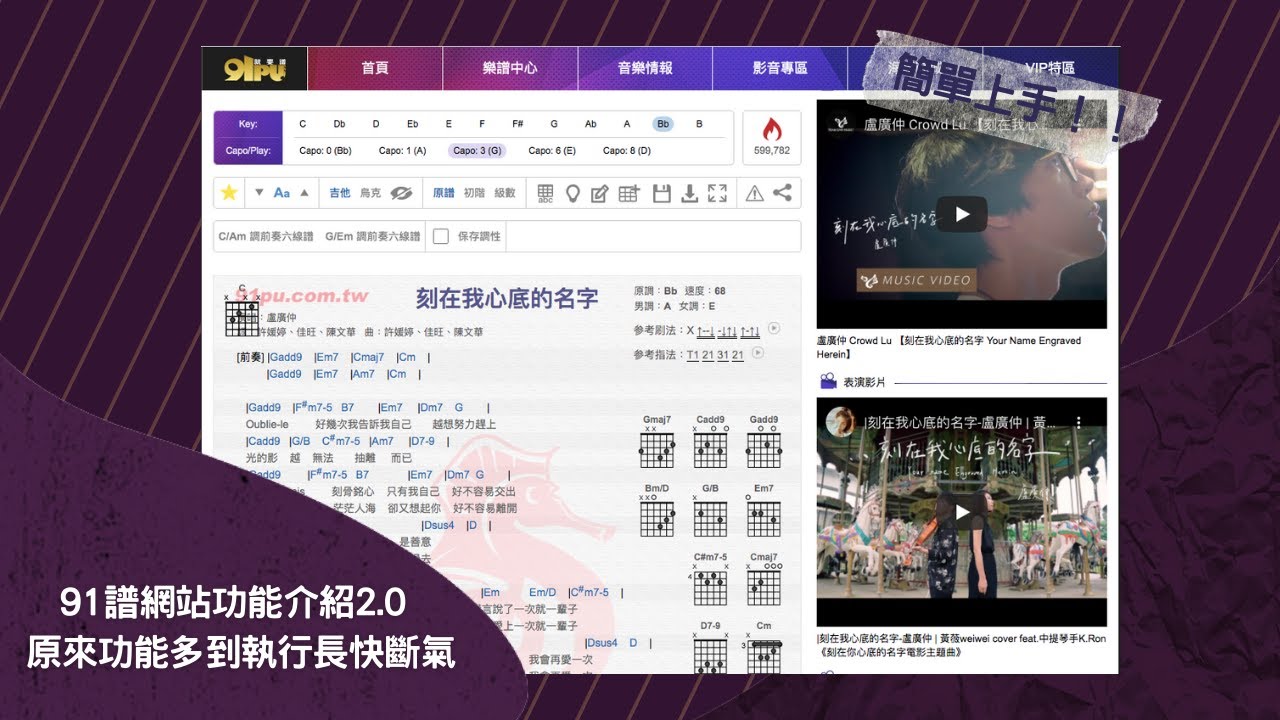Select 原譜 sheet mode
Screen dimensions: 1280x720
point(444,193)
